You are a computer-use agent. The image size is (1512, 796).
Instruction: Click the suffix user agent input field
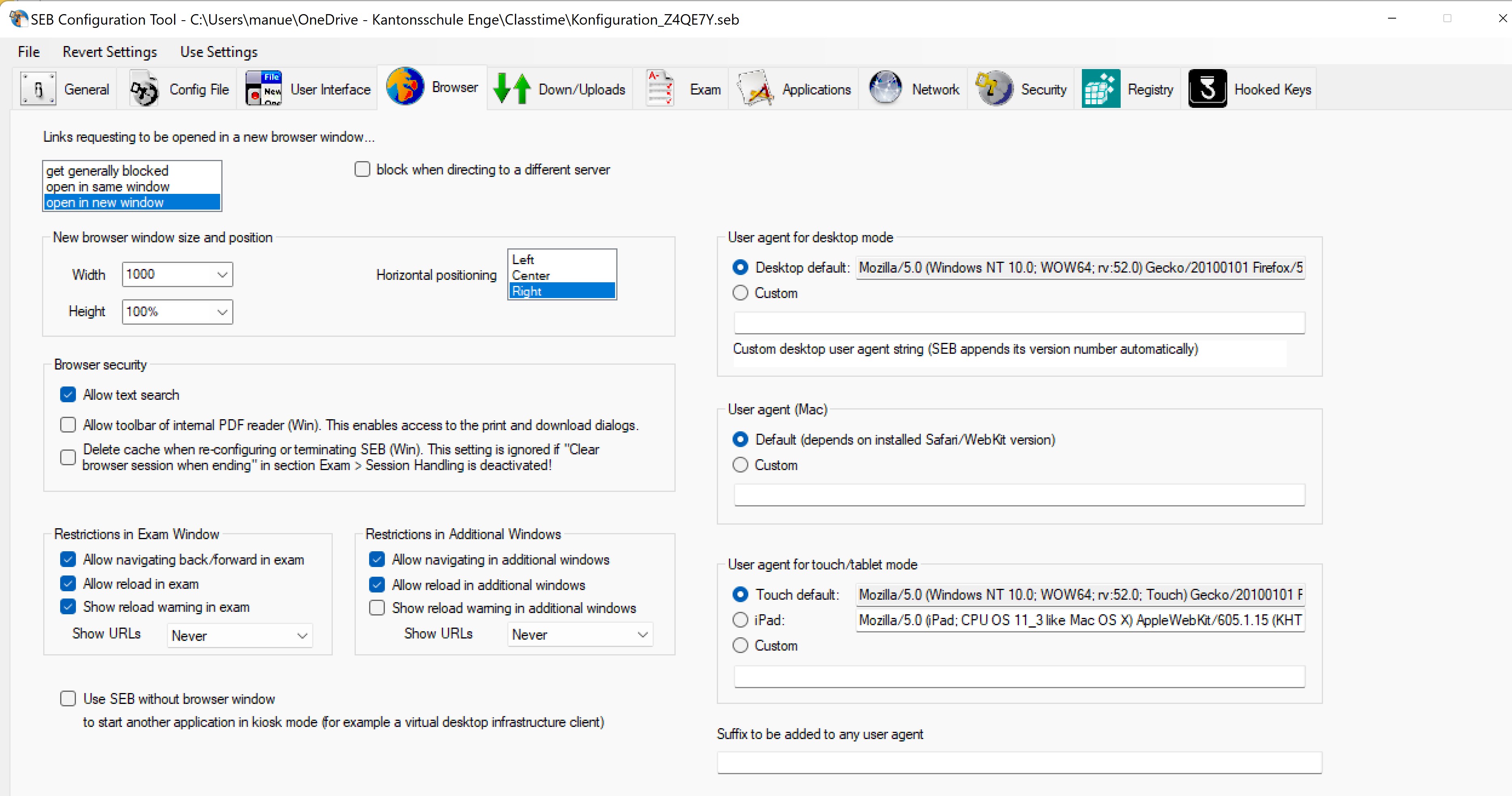1018,762
